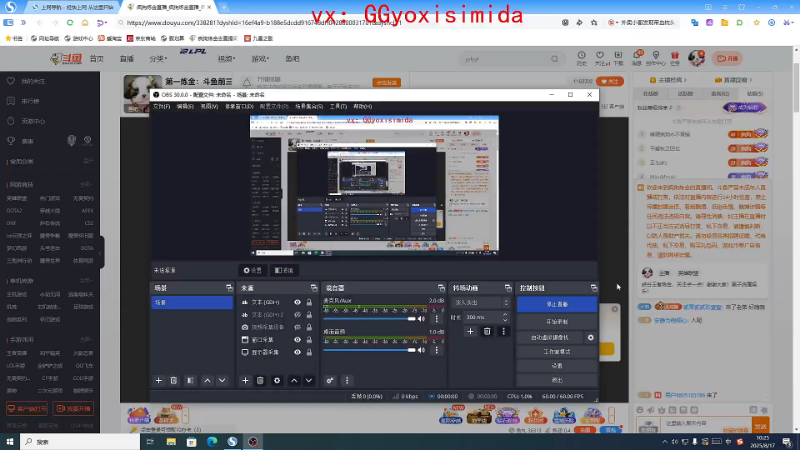Expand the Douyu 分类 navigation dropdown
The width and height of the screenshot is (800, 450).
tap(158, 59)
